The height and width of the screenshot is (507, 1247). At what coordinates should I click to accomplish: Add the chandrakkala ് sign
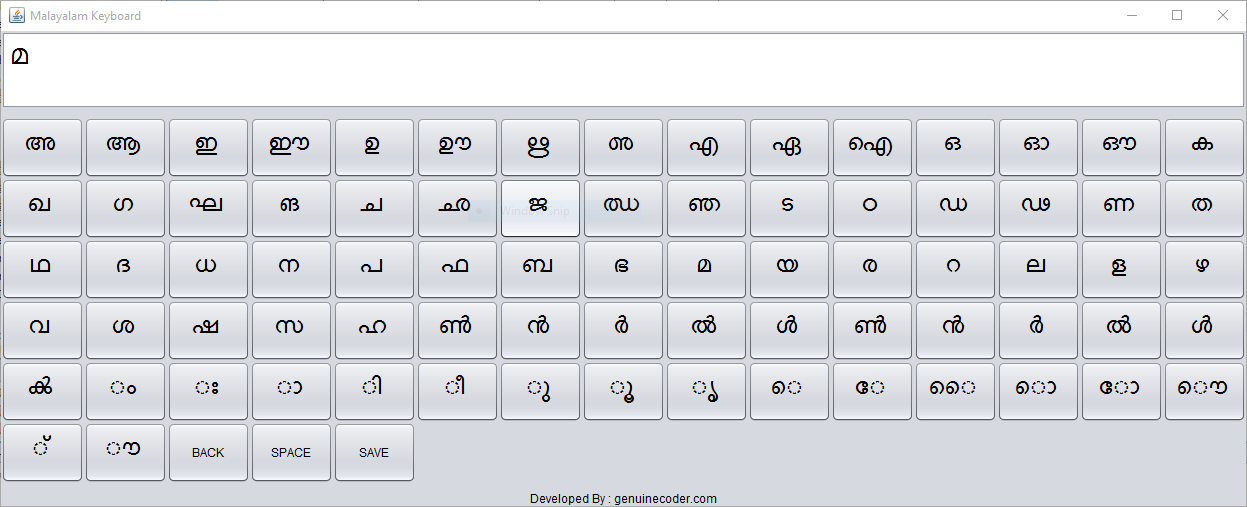(x=42, y=452)
